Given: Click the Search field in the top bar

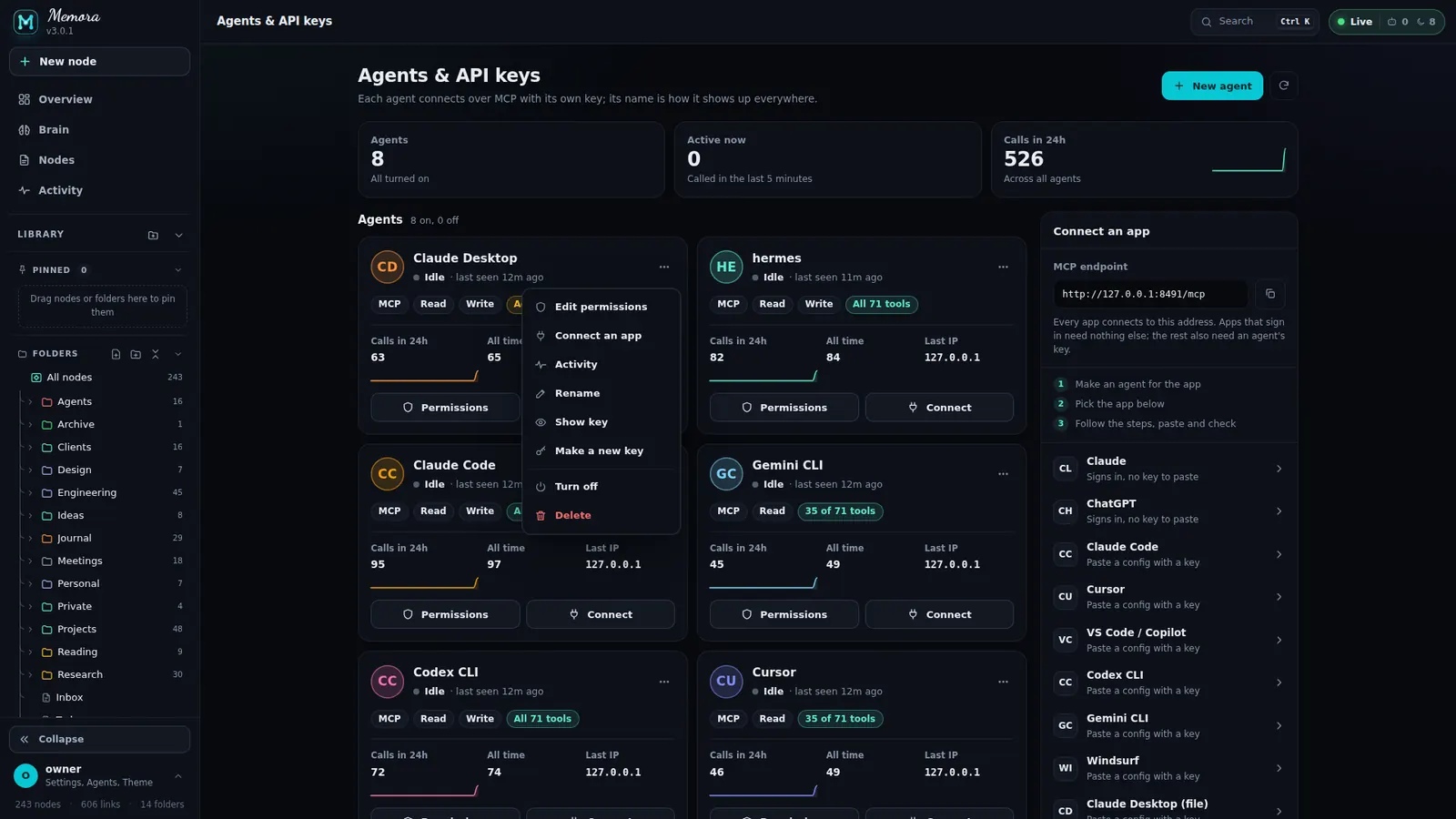Looking at the screenshot, I should click(x=1255, y=22).
